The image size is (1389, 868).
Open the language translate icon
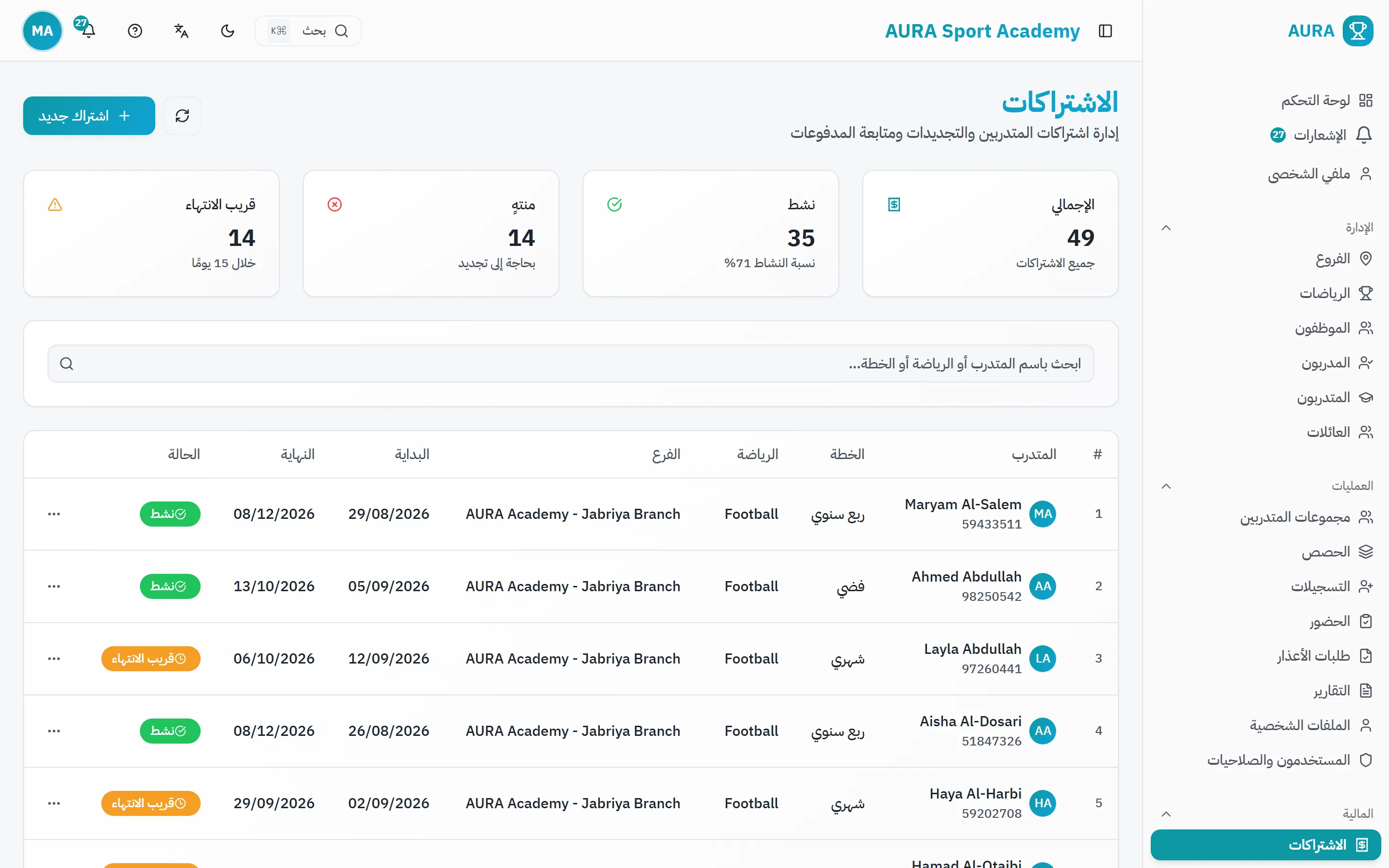[181, 31]
